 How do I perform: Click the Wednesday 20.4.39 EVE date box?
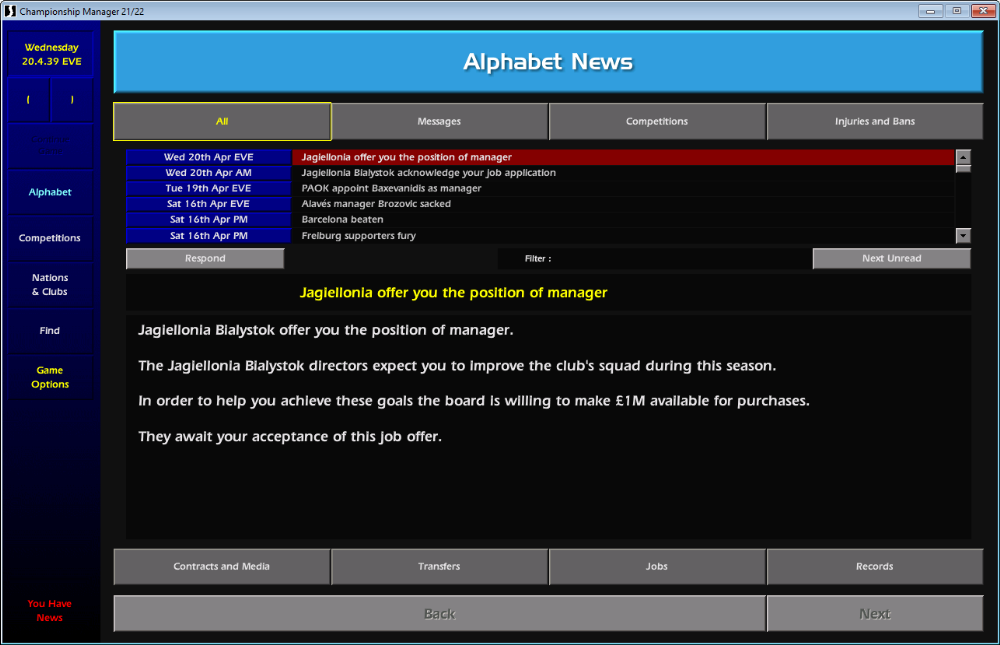tap(51, 54)
